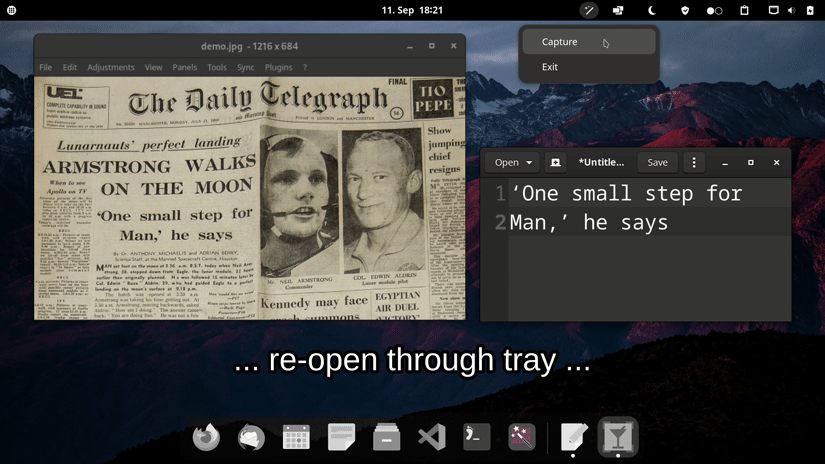
Task: Click the magic wand tray icon
Action: [589, 10]
